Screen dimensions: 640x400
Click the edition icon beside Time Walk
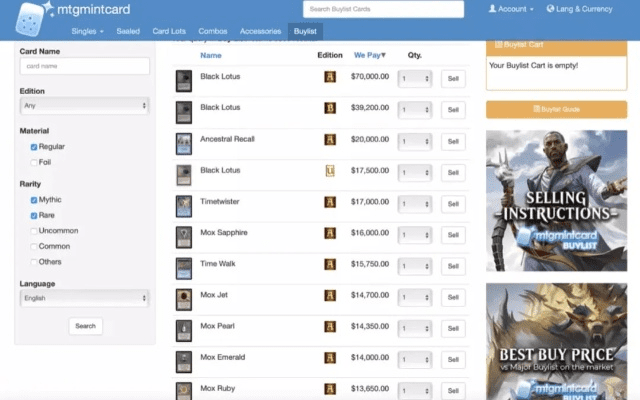(x=329, y=265)
